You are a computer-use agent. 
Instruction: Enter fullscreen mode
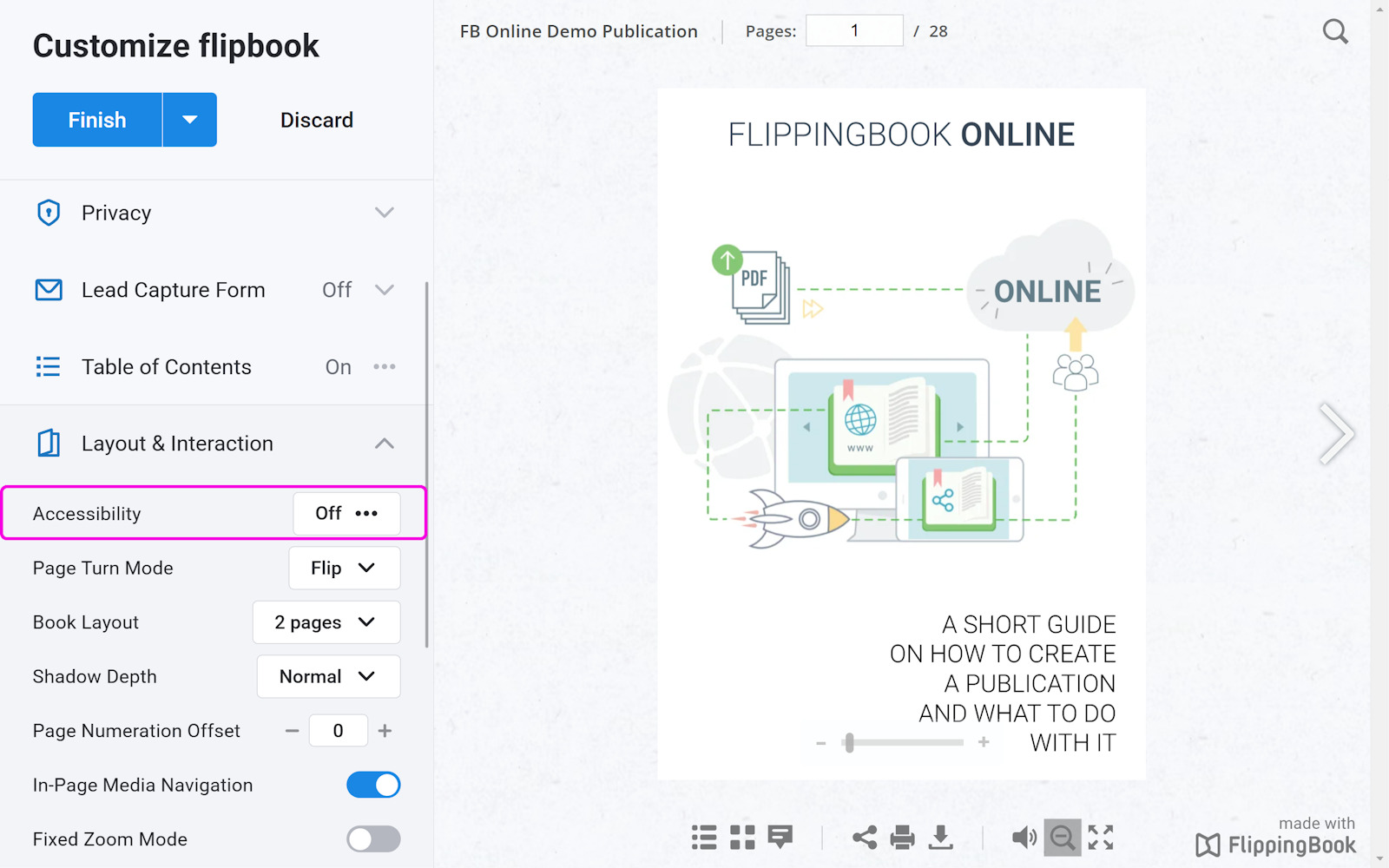(x=1101, y=838)
